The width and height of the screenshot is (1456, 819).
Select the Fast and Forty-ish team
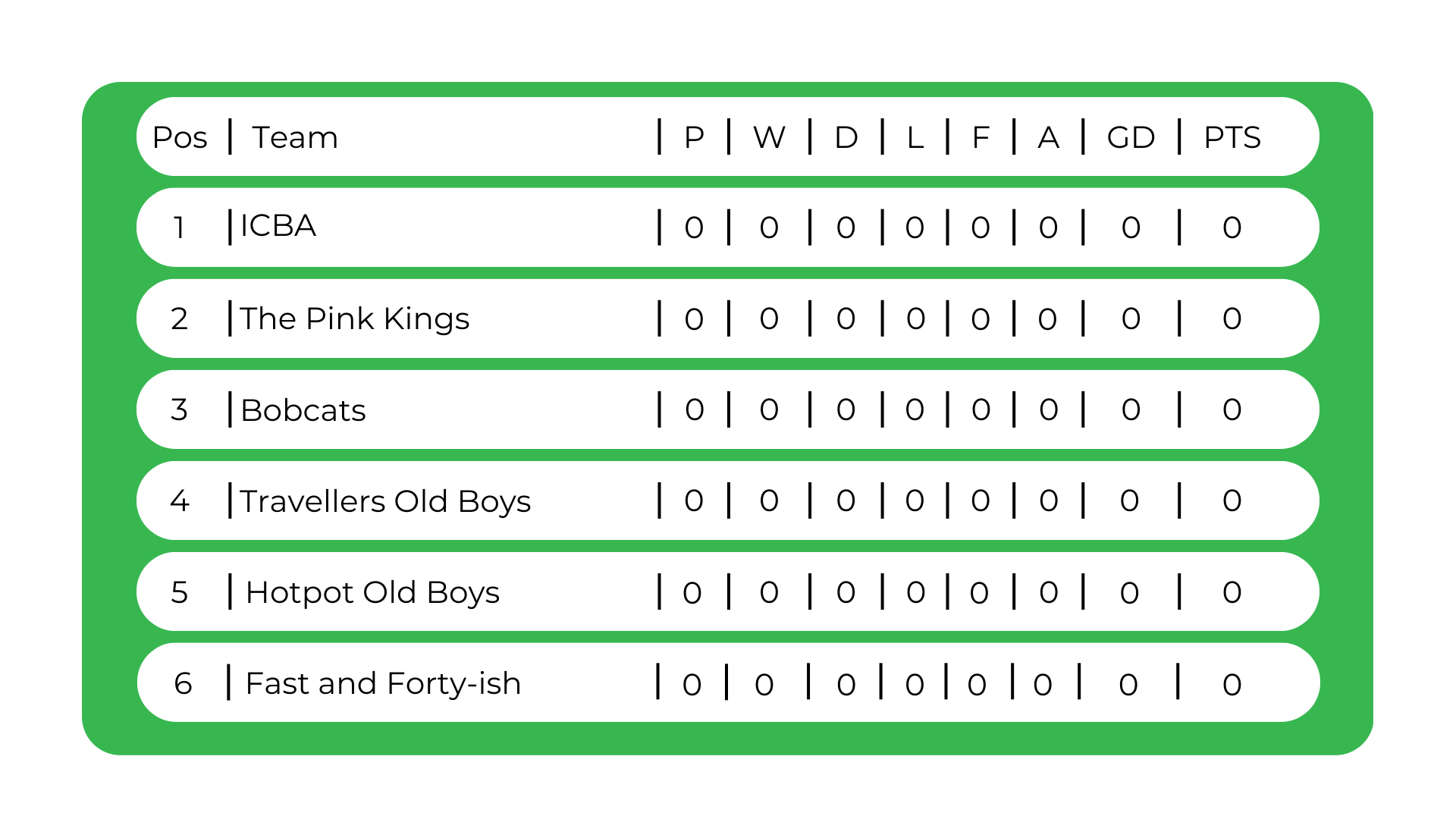click(383, 683)
